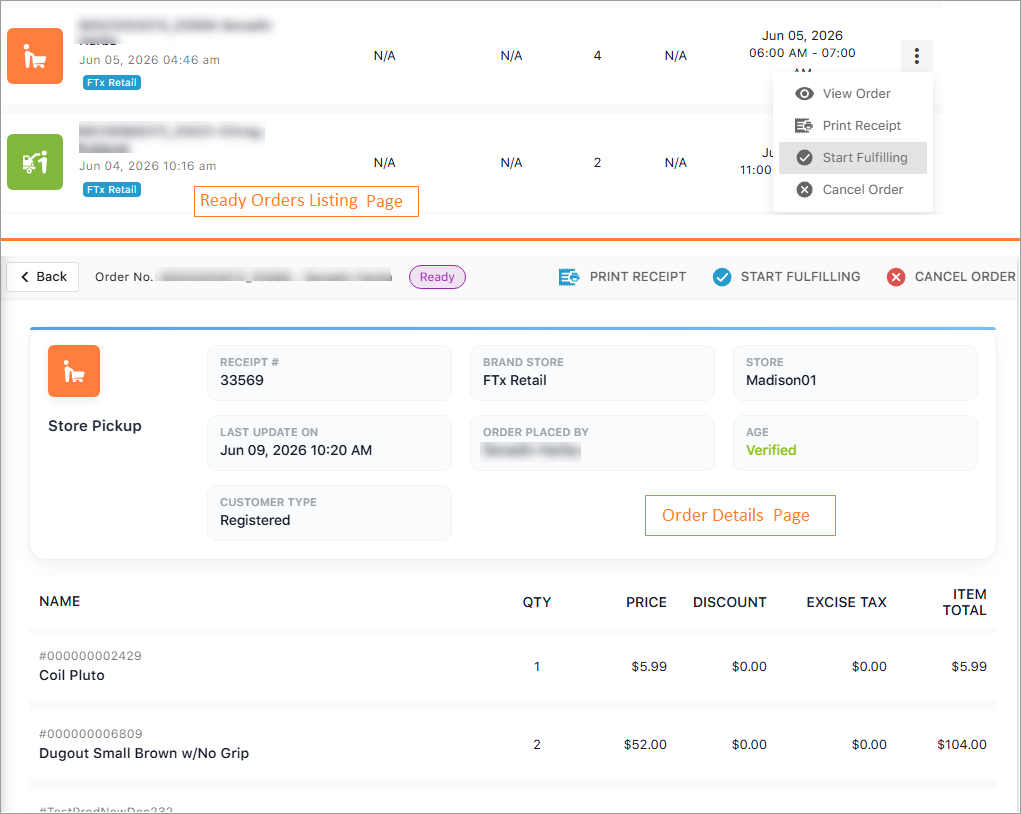Screen dimensions: 1021x814
Task: Click the SKU #000000006809
Action: (x=91, y=734)
